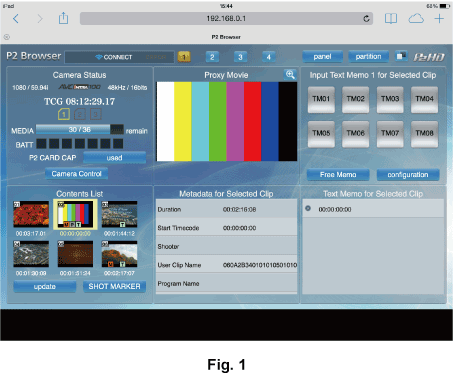Click the SHOT MARKER button
The image size is (454, 376).
click(x=114, y=287)
